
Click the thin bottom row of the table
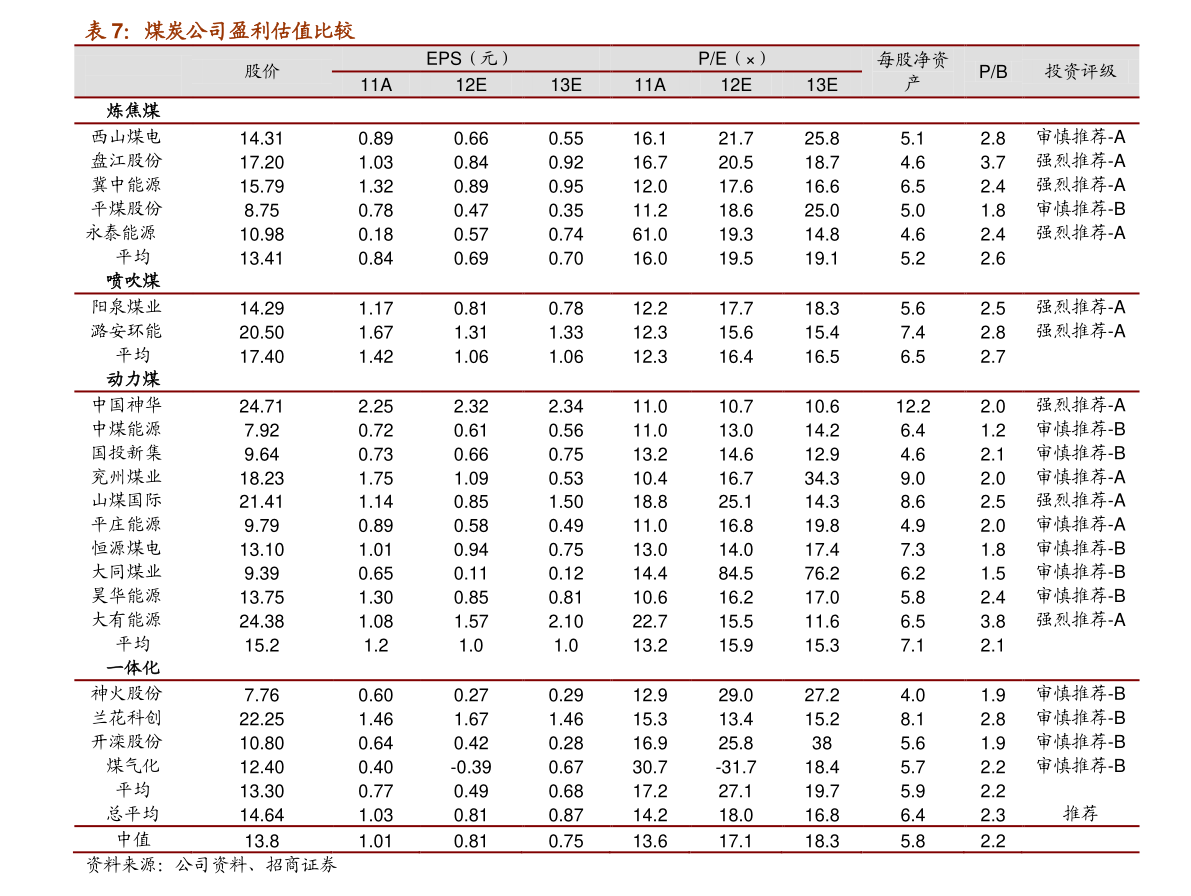(606, 839)
